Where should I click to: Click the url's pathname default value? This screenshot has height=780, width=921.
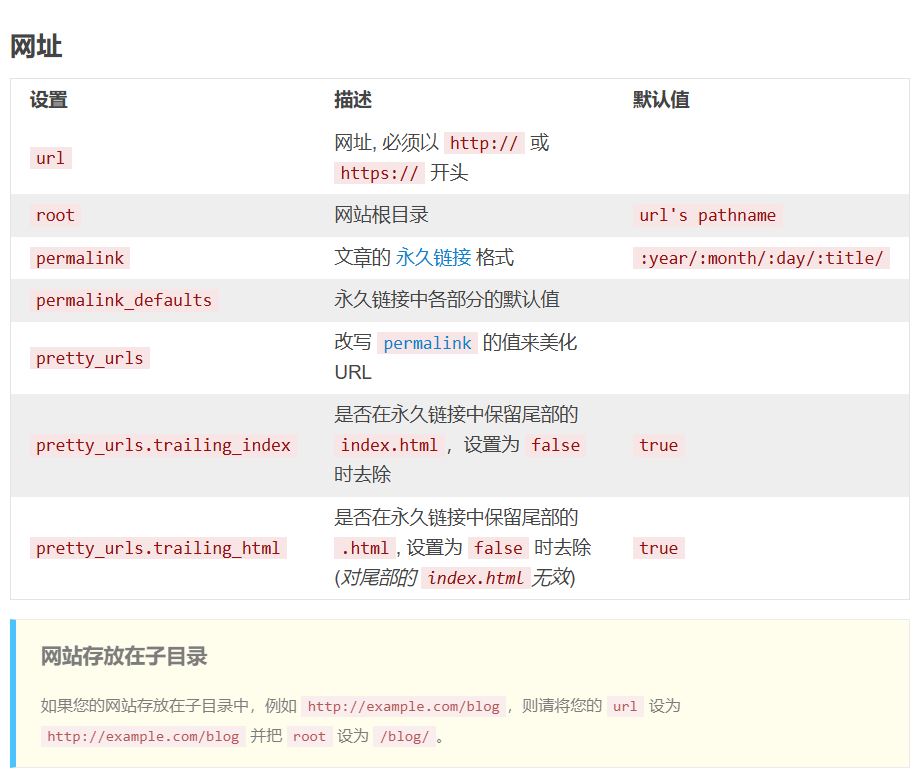click(707, 215)
